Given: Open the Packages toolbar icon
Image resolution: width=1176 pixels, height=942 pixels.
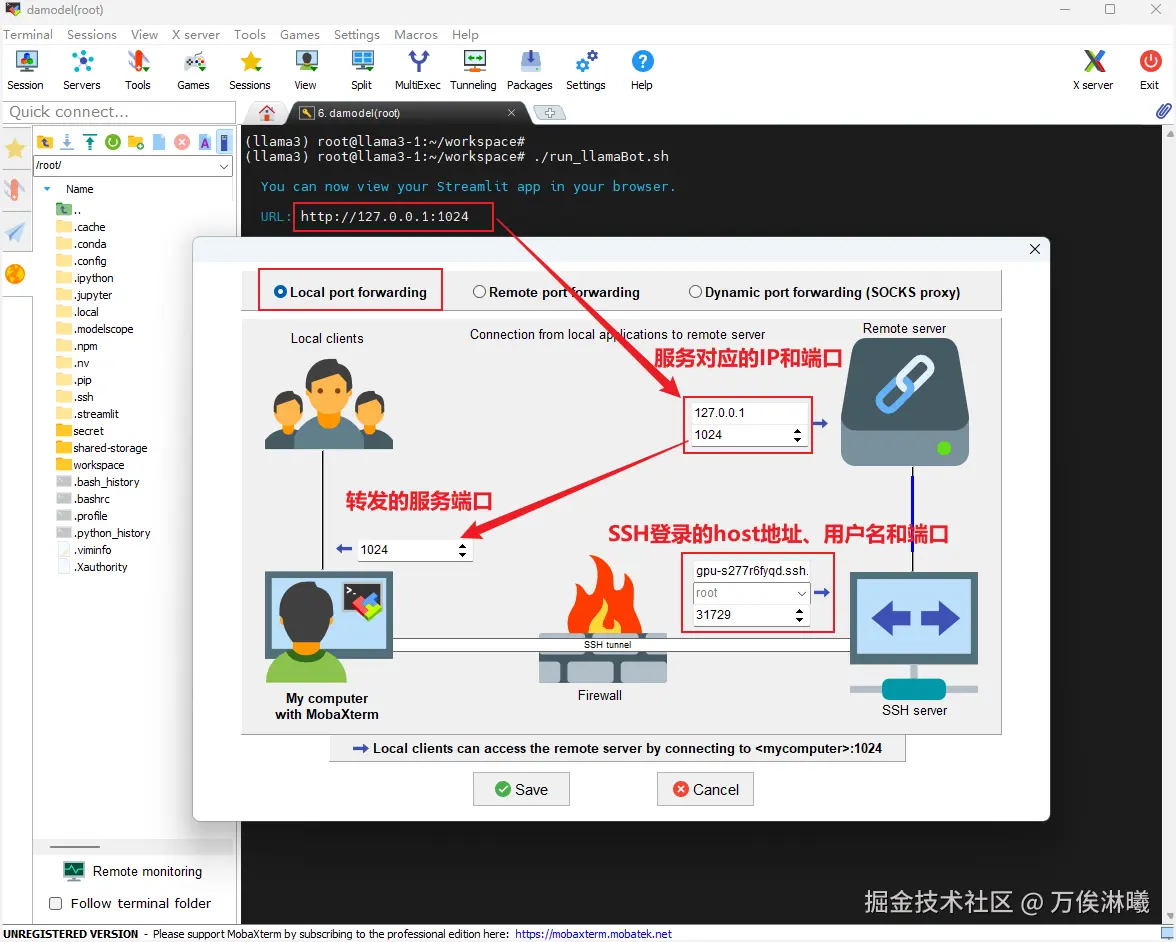Looking at the screenshot, I should pos(530,70).
